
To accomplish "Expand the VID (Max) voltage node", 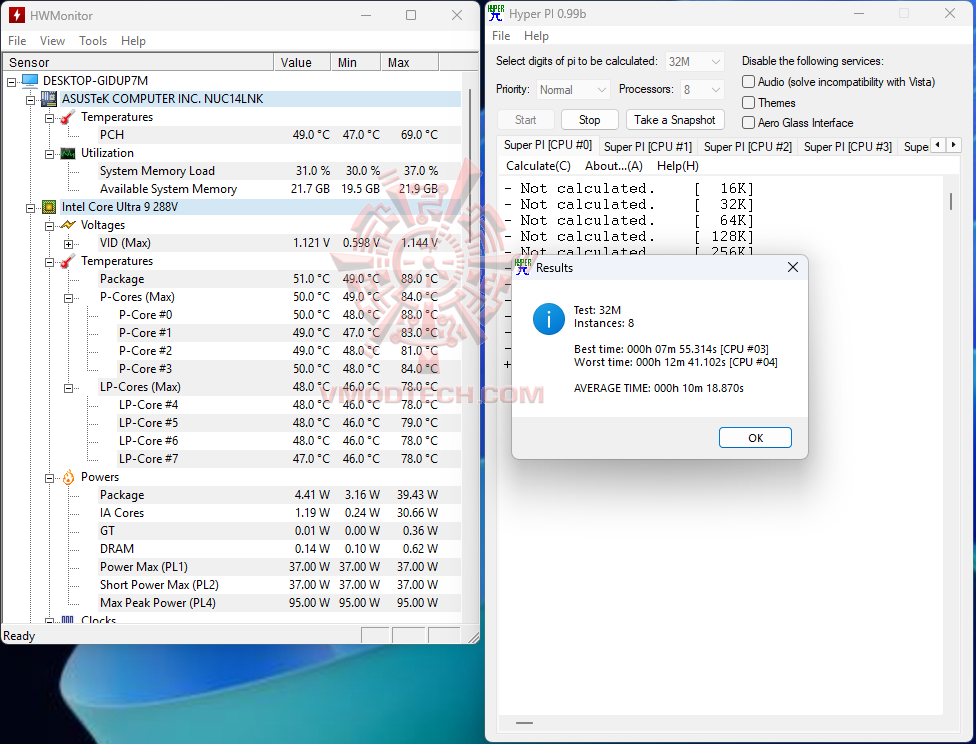I will click(x=68, y=244).
